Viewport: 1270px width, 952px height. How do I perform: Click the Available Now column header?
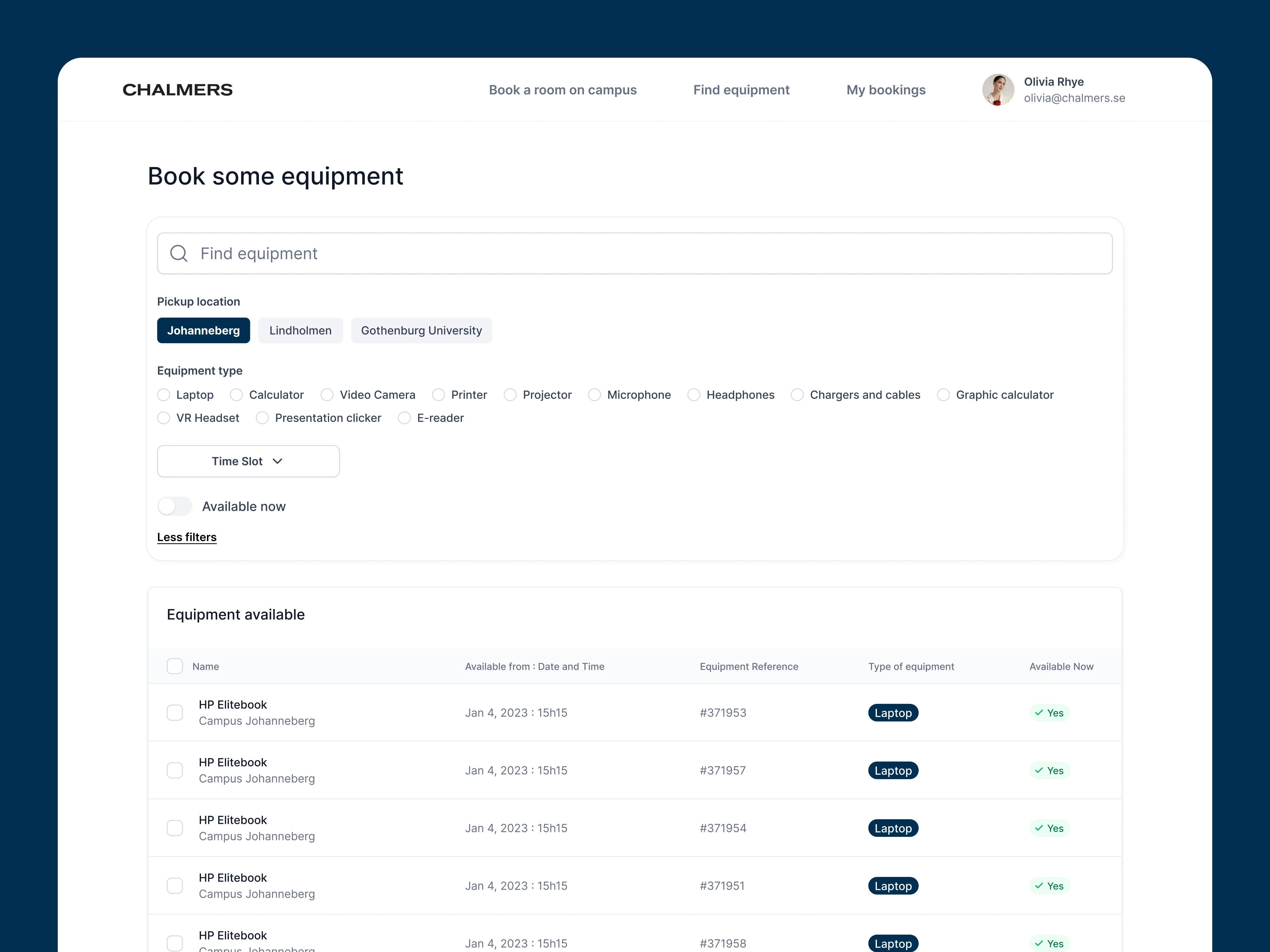[1061, 666]
